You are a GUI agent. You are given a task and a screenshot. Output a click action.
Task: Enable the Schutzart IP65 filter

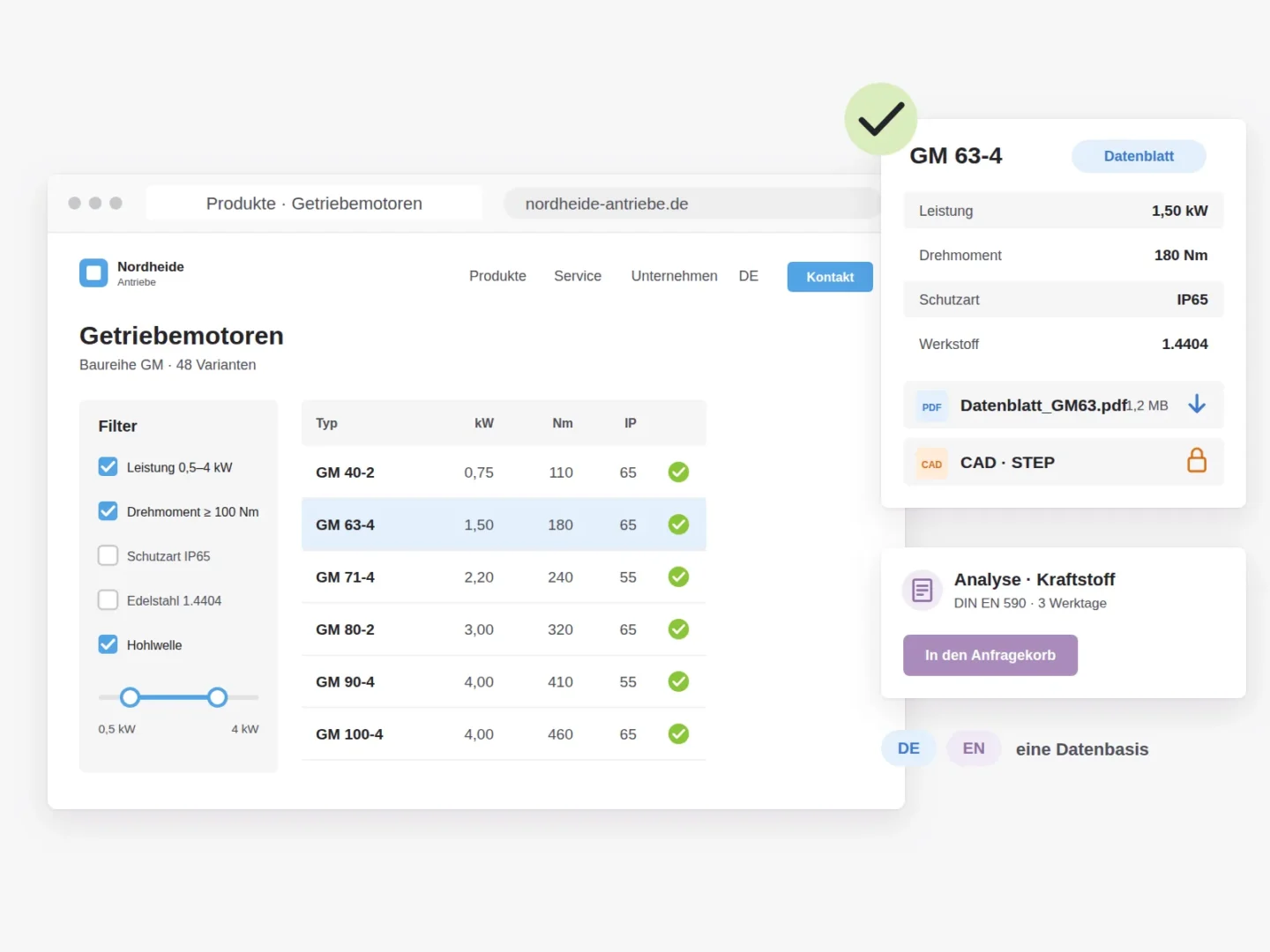pyautogui.click(x=108, y=555)
